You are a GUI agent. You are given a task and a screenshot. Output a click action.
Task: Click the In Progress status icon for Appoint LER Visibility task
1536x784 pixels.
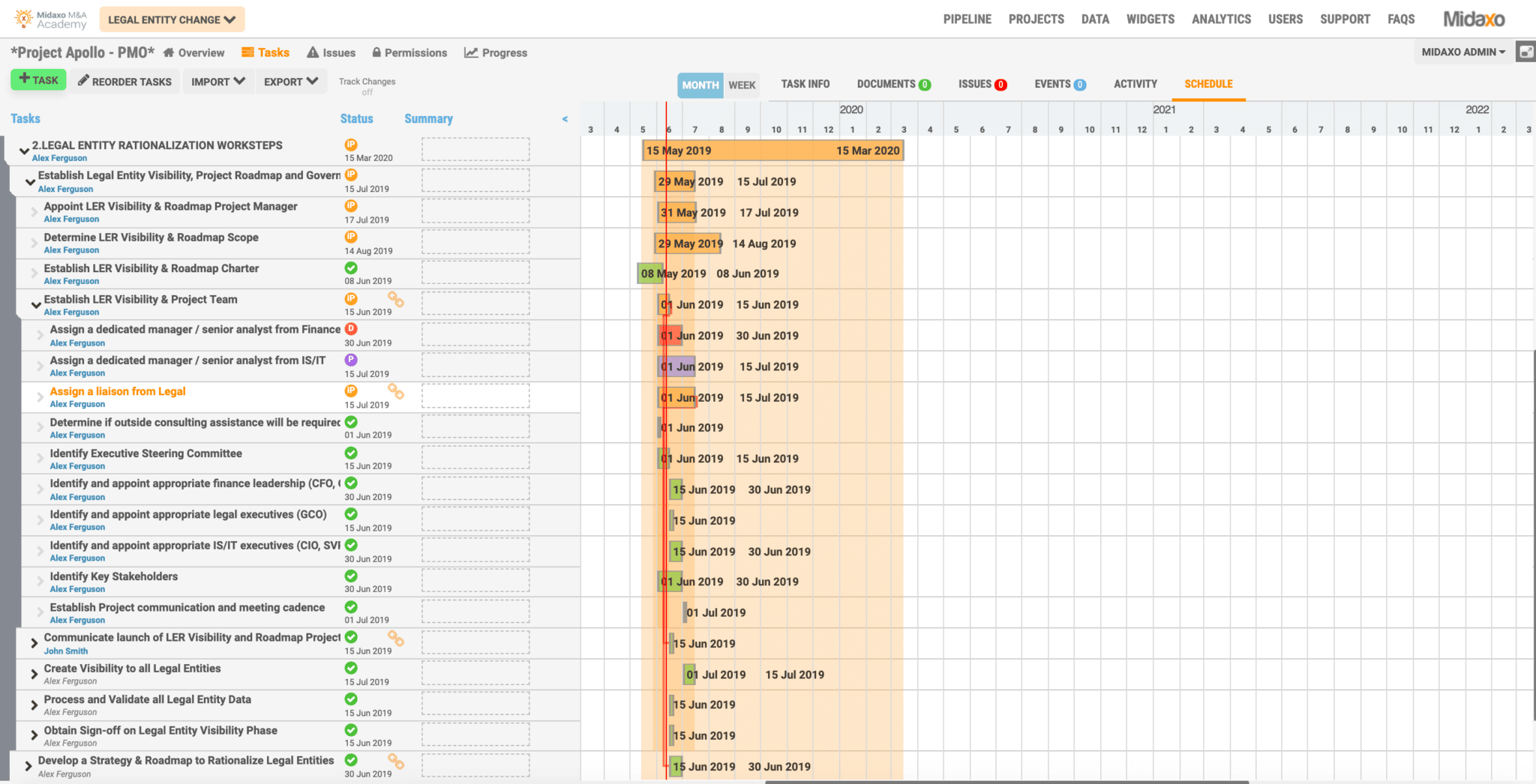click(x=350, y=205)
